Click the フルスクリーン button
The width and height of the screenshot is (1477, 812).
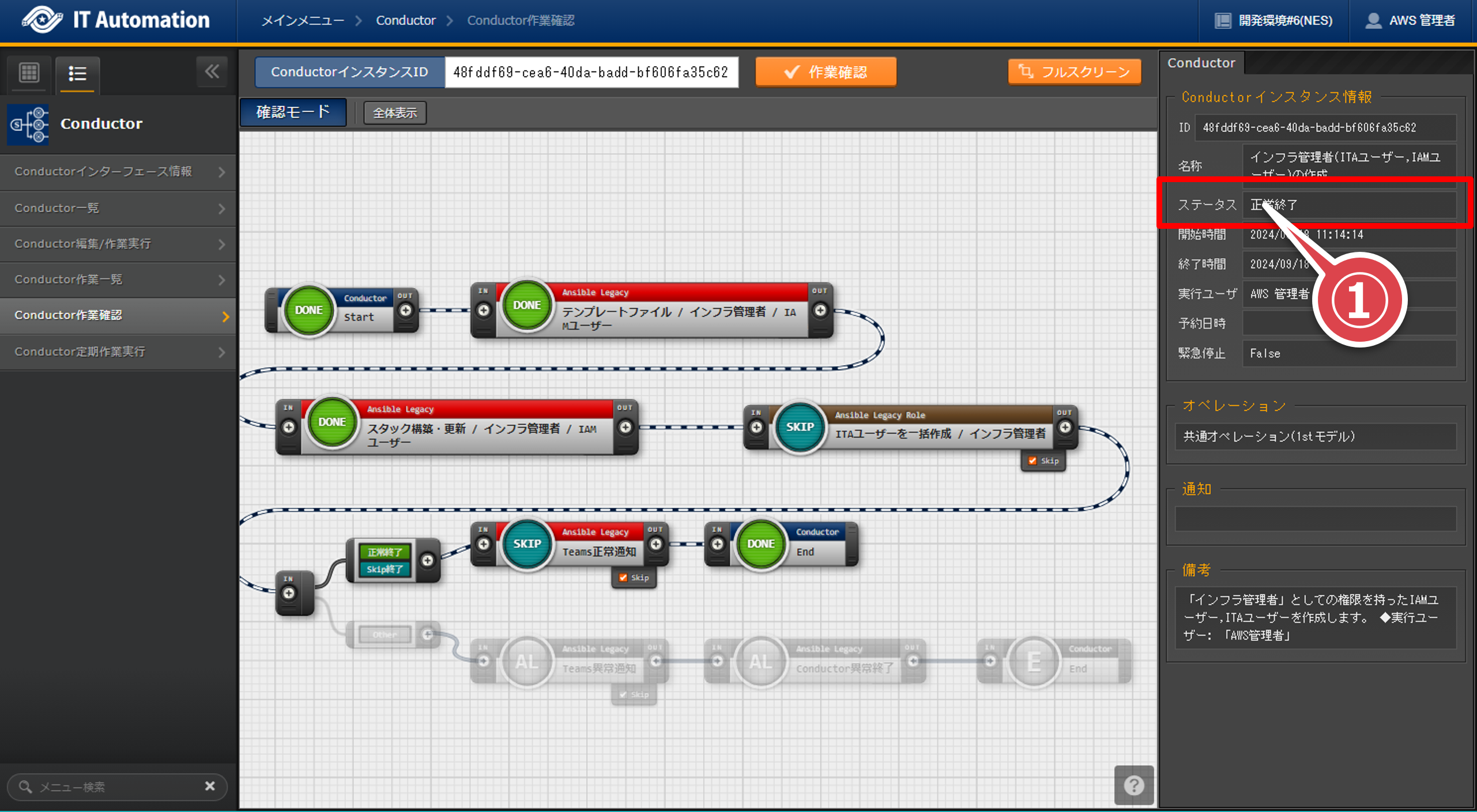(x=1075, y=72)
